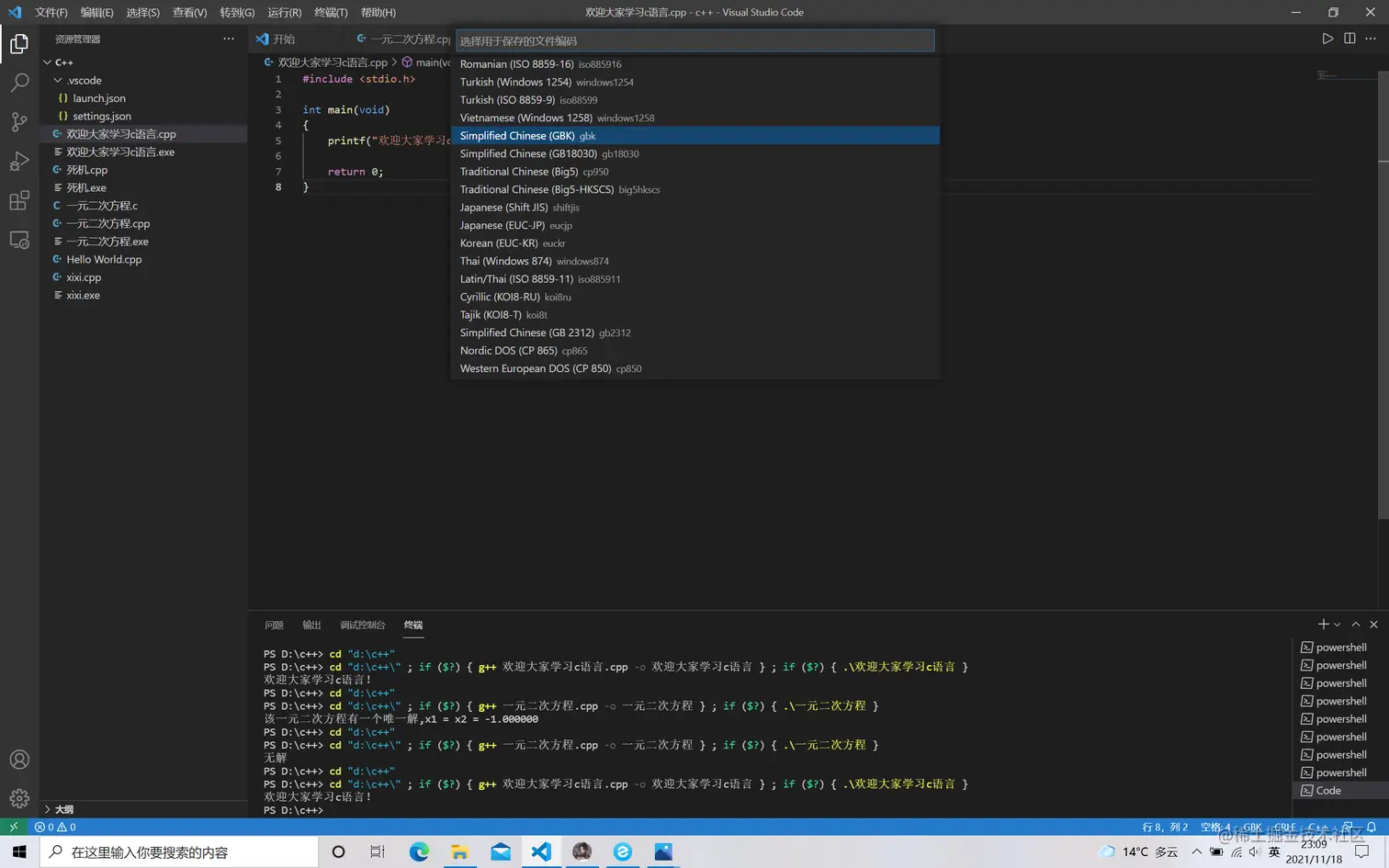Collapse the C++ root folder

tap(48, 62)
